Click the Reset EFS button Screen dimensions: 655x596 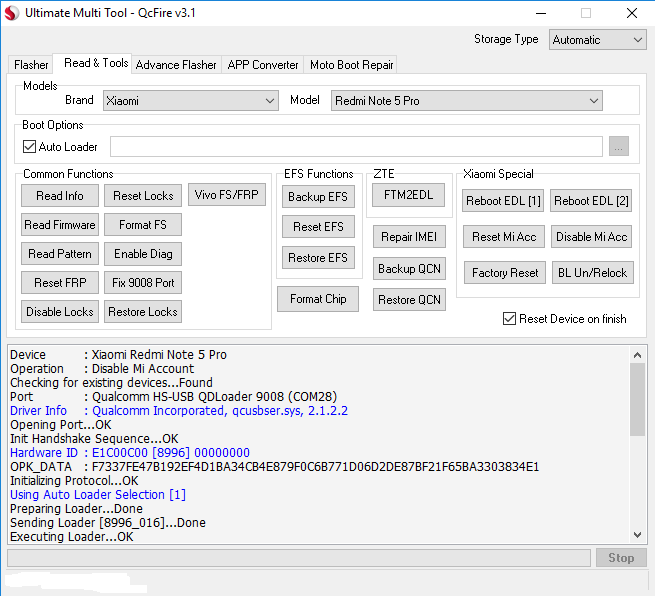[318, 227]
